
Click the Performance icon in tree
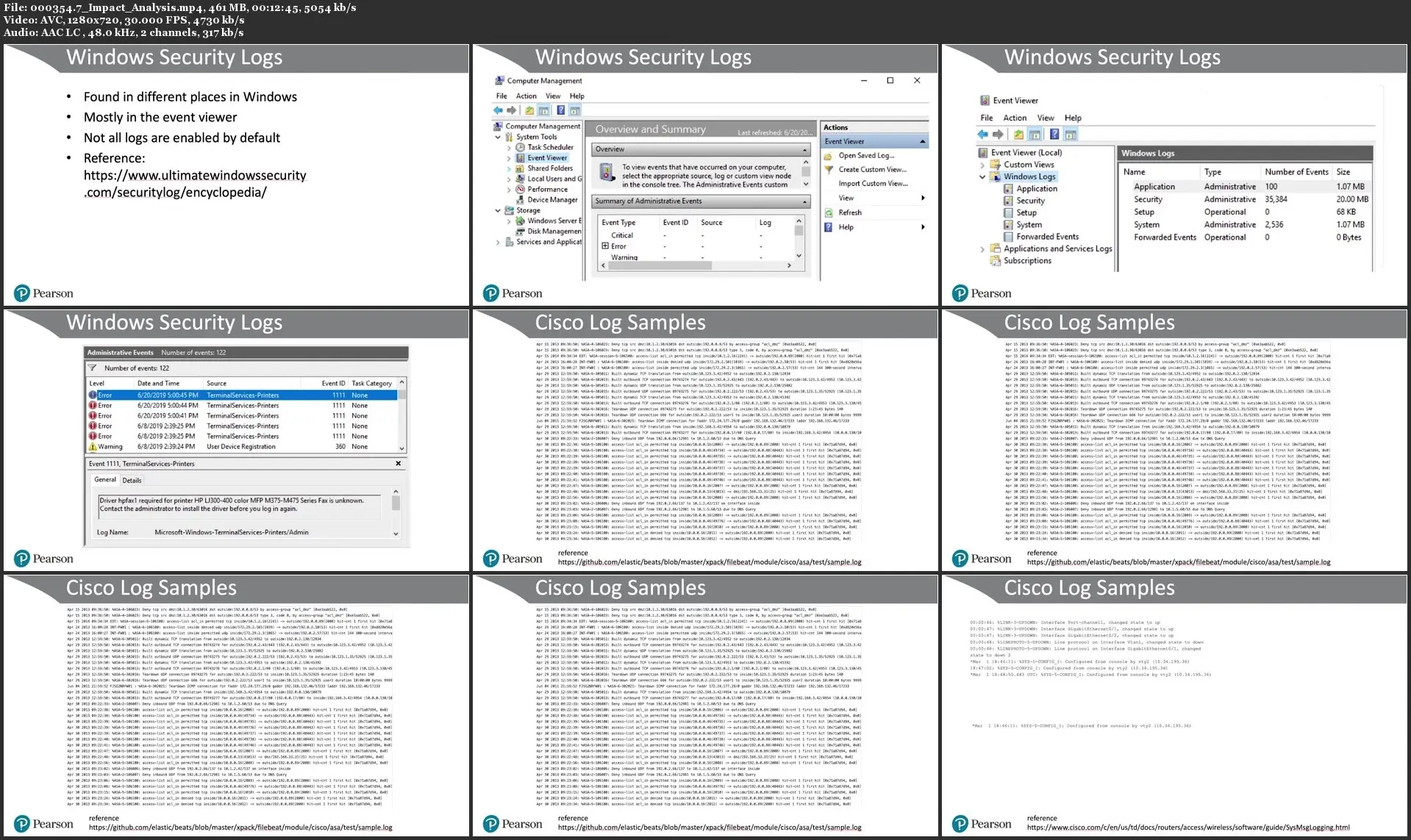[x=520, y=189]
